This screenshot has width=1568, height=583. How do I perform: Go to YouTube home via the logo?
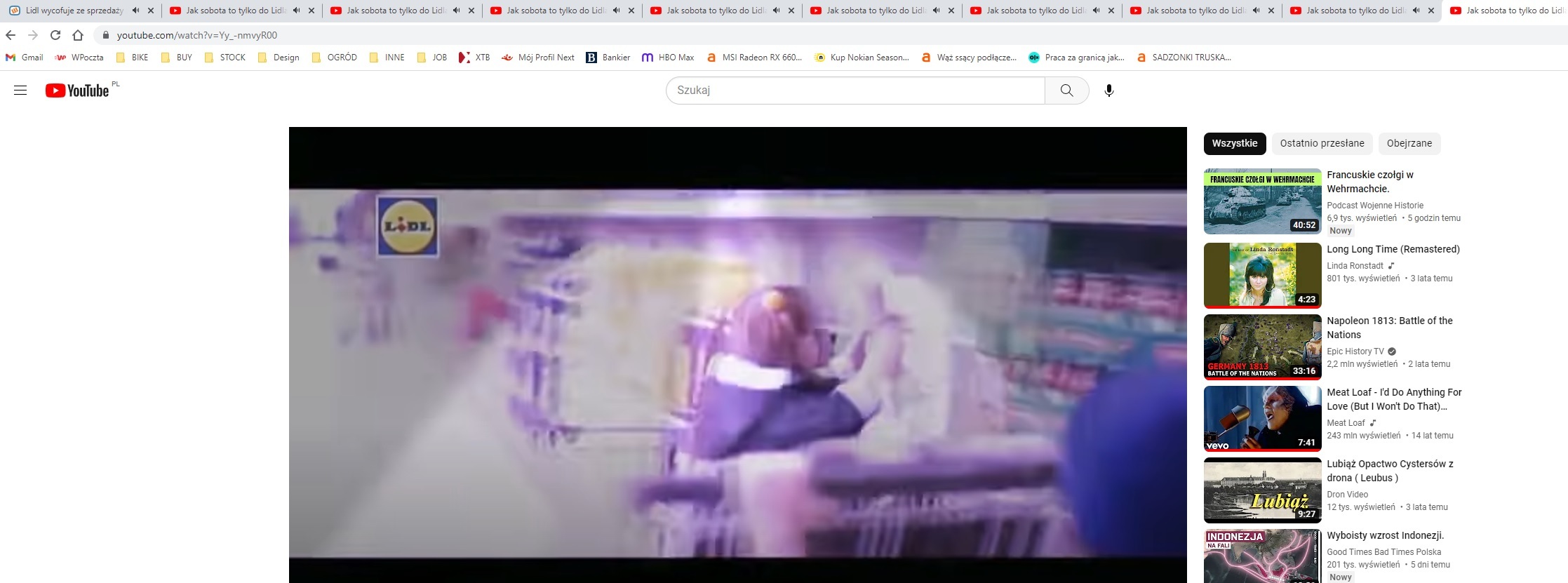pyautogui.click(x=78, y=91)
